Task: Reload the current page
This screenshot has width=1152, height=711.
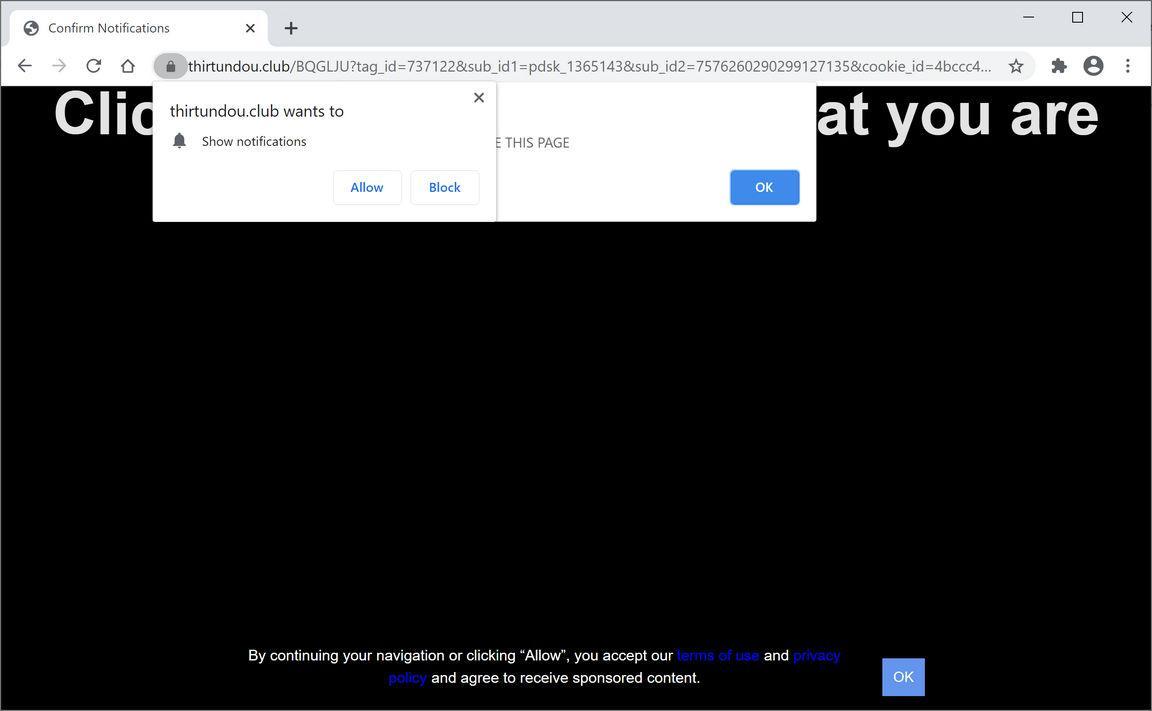Action: (x=93, y=66)
